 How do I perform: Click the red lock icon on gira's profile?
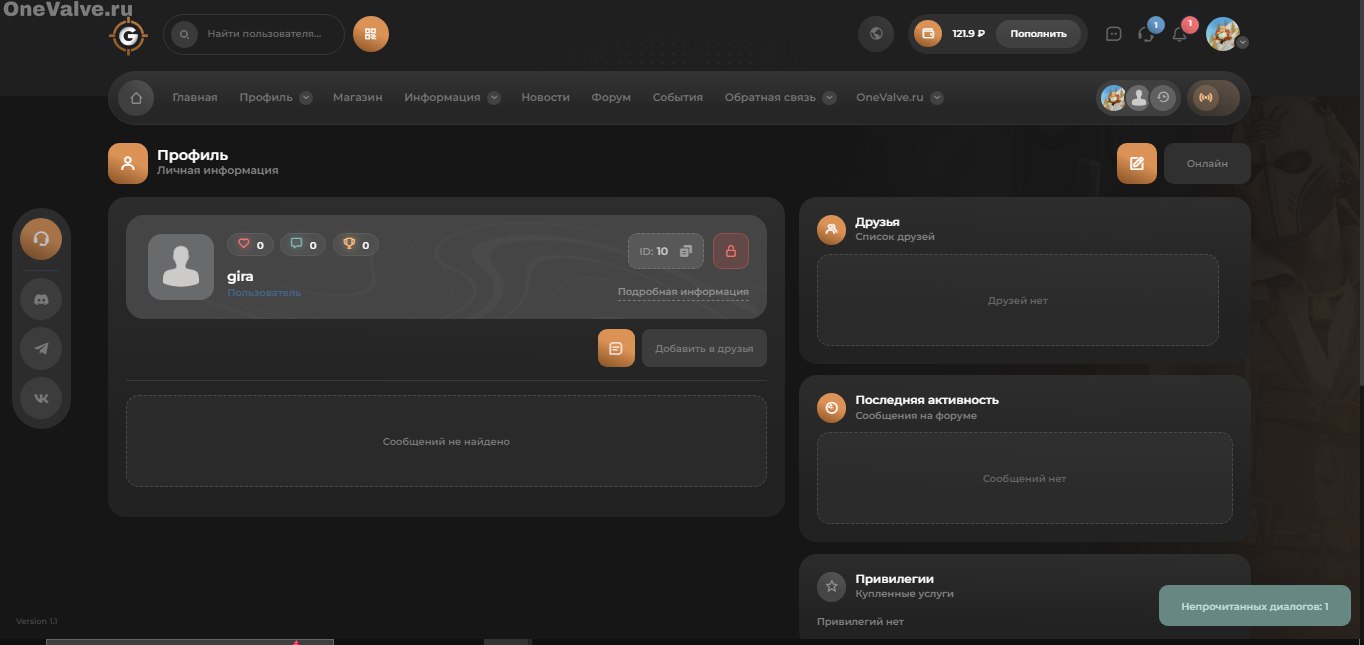[730, 251]
